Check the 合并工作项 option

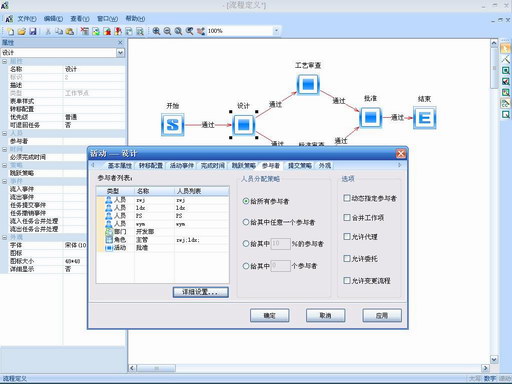pos(347,217)
